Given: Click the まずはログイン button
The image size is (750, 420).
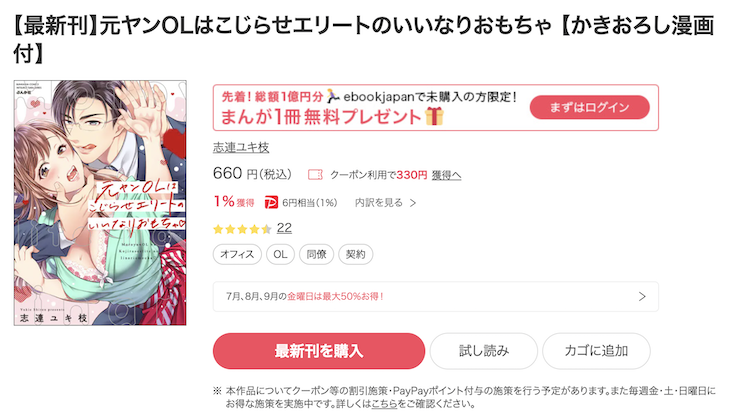Looking at the screenshot, I should [589, 107].
